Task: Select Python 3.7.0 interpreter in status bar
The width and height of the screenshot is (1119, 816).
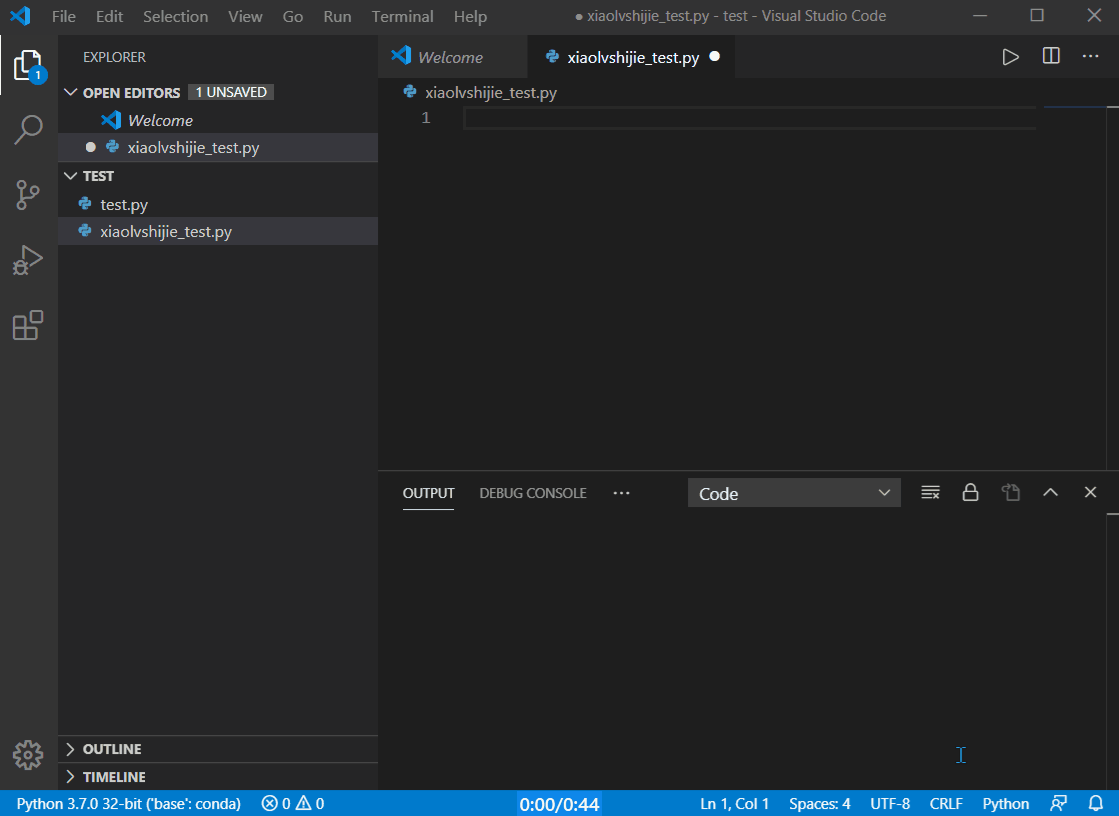Action: (128, 804)
